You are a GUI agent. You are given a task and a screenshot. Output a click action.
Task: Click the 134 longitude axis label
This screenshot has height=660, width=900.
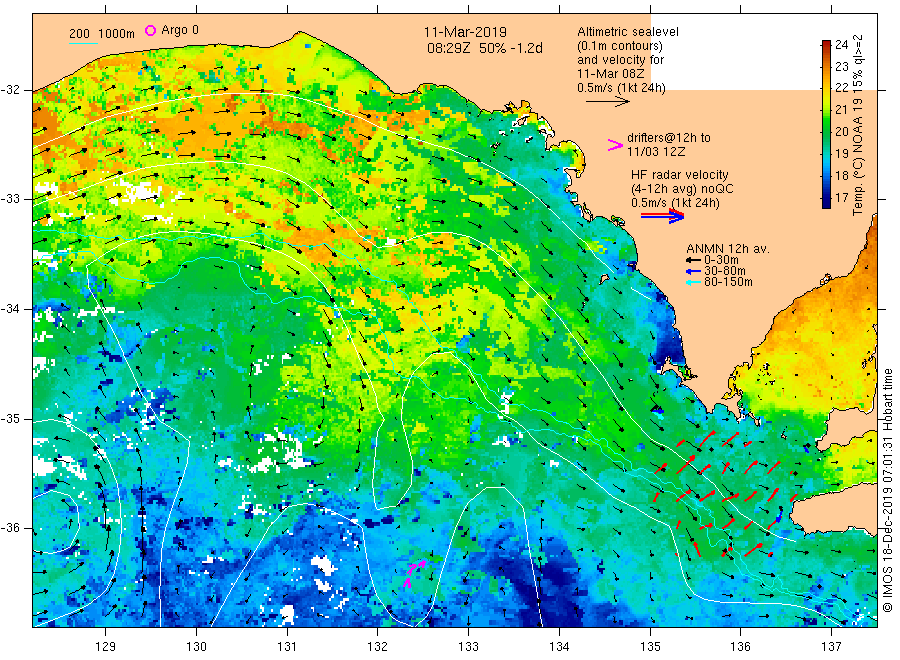coord(559,647)
